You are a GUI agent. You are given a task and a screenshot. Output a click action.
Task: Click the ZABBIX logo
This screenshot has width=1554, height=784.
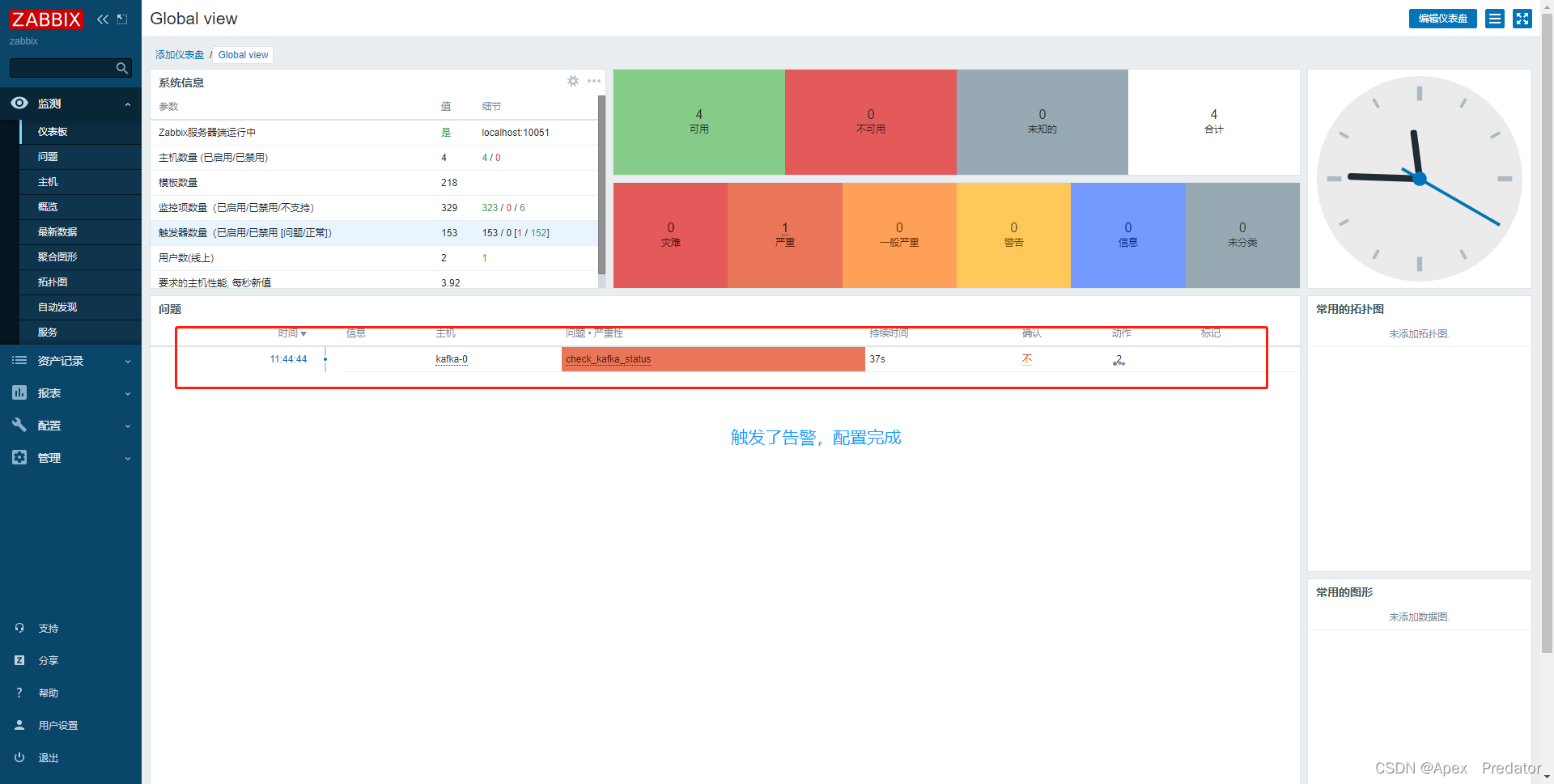tap(46, 19)
